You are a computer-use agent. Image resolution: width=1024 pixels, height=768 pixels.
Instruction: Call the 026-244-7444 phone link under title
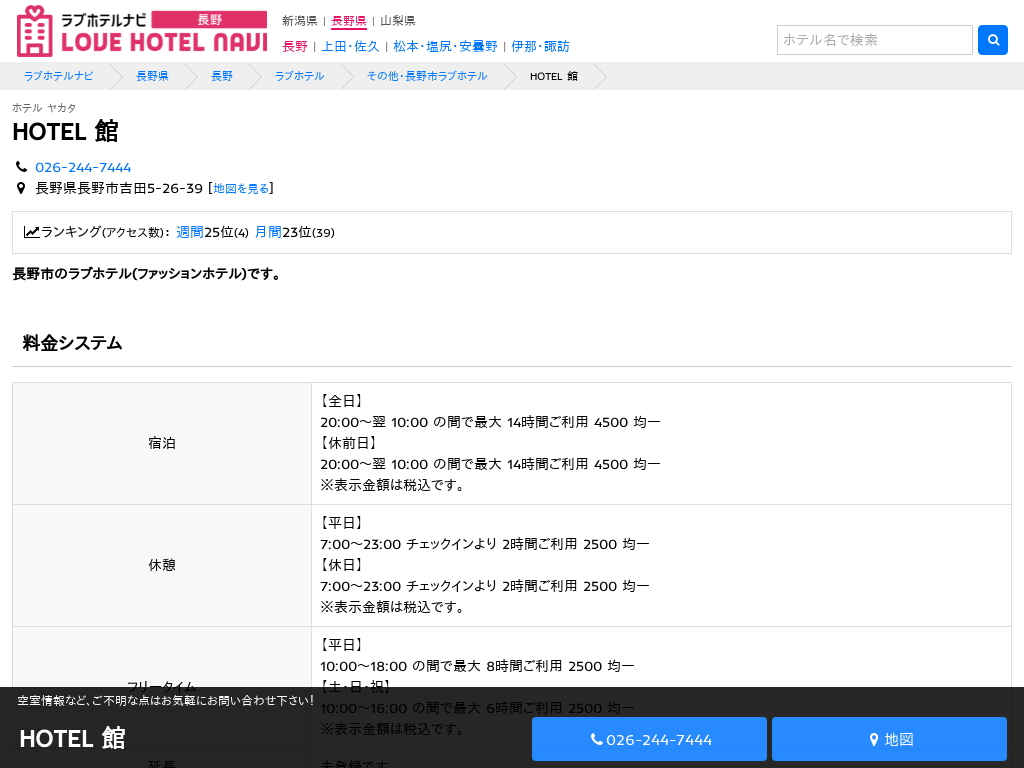(x=83, y=167)
